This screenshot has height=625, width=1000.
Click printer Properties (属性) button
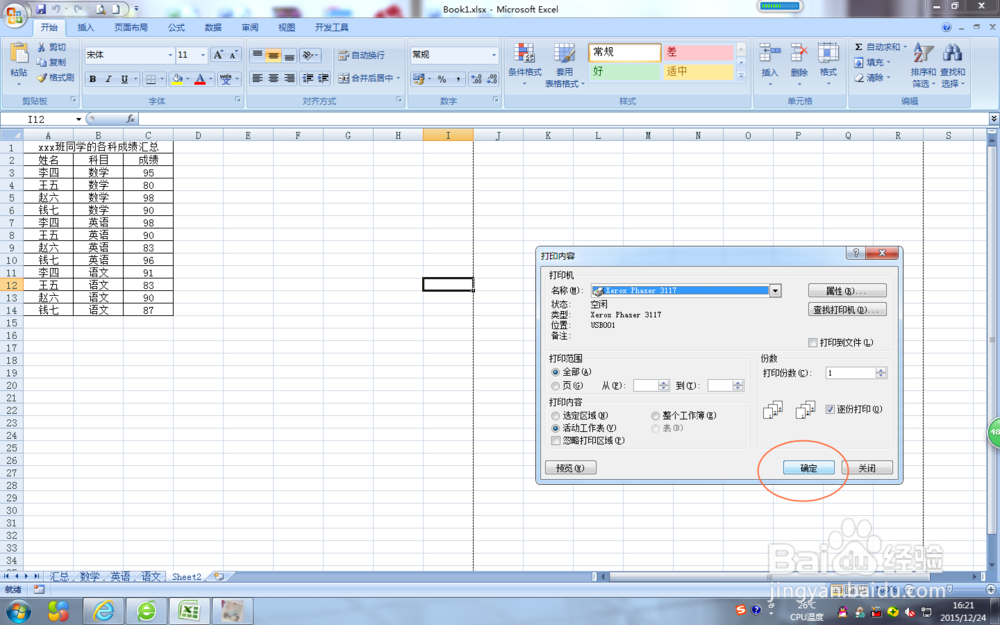coord(847,291)
